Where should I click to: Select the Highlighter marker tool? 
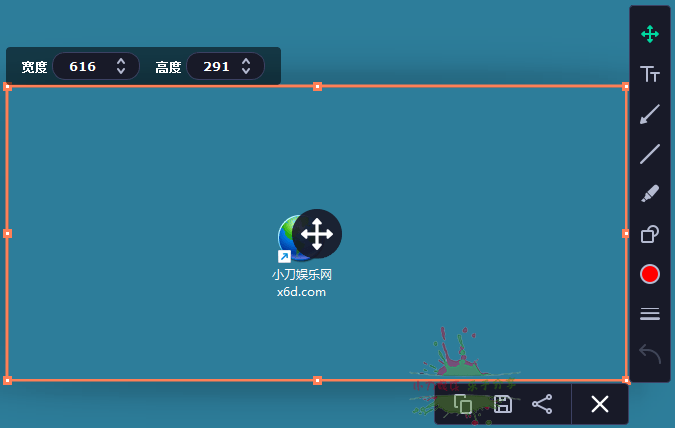649,194
